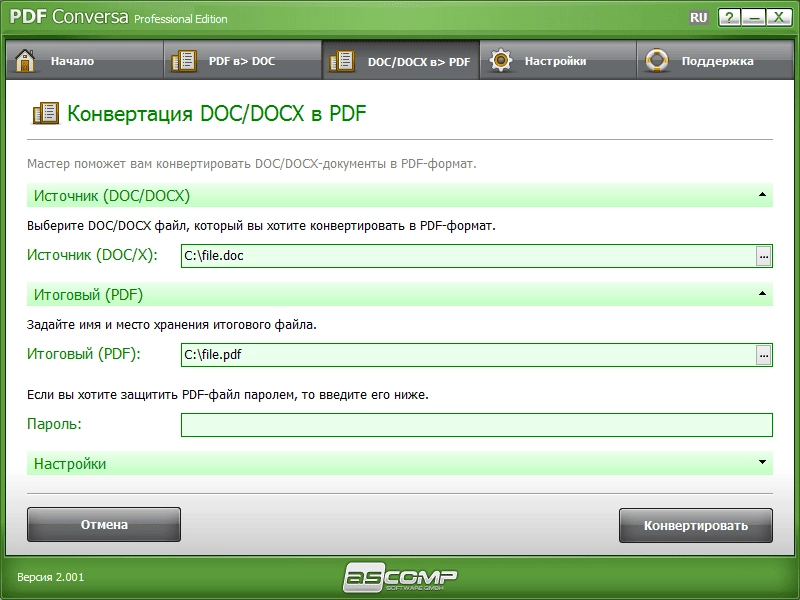Image resolution: width=800 pixels, height=600 pixels.
Task: Click the lifebuoy icon on Поддержка tab
Action: click(x=657, y=60)
